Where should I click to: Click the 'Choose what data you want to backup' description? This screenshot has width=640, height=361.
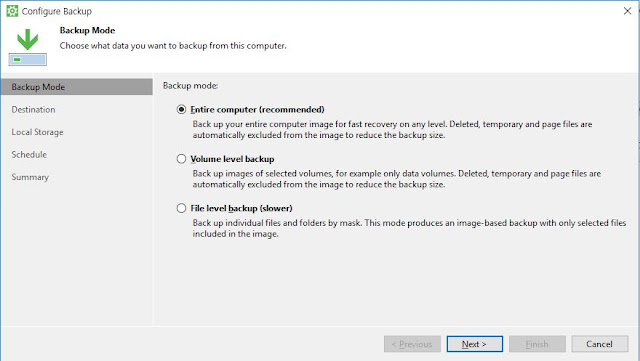point(173,46)
